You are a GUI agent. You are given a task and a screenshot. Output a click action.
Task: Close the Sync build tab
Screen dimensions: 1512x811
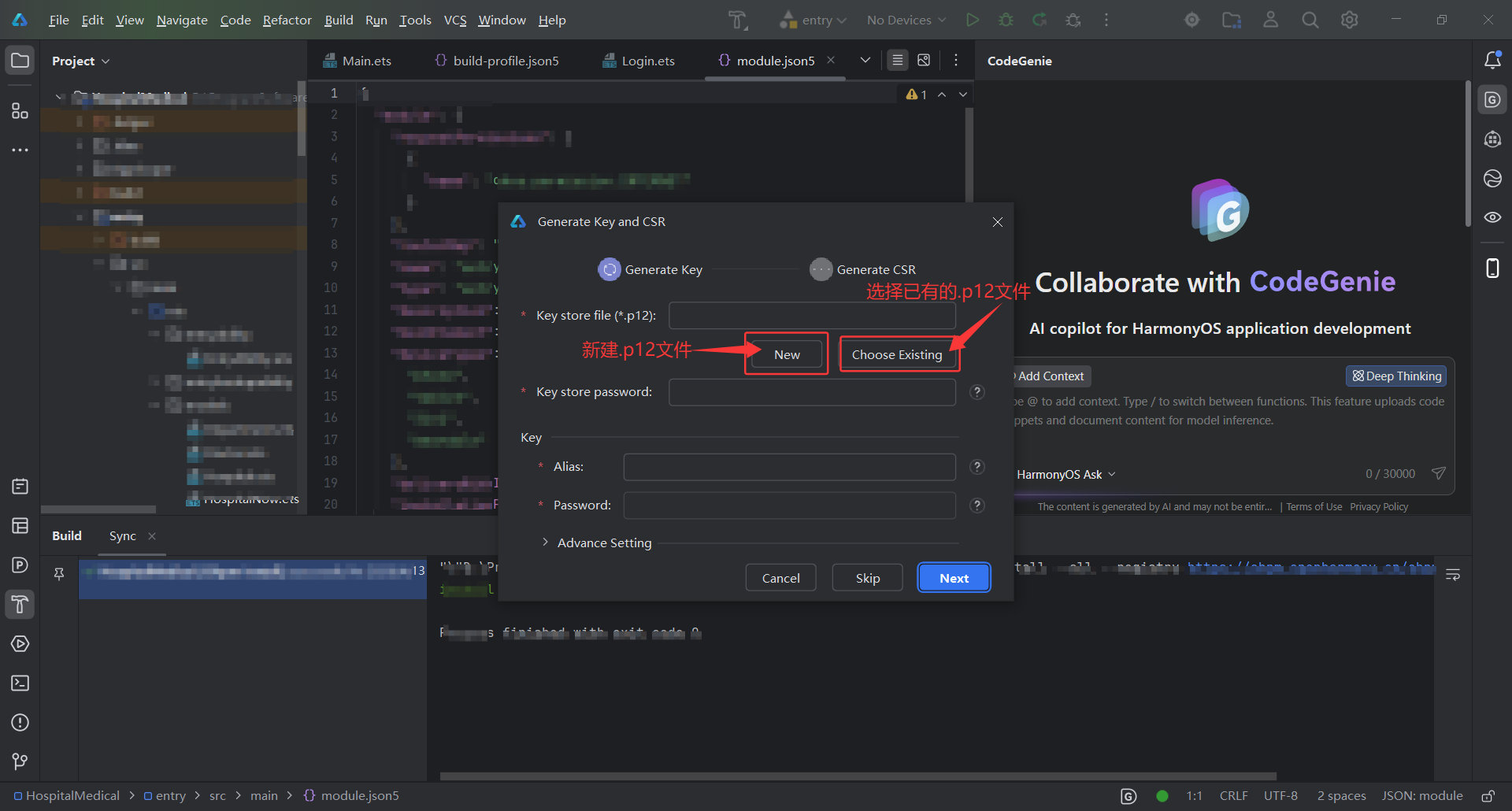152,536
